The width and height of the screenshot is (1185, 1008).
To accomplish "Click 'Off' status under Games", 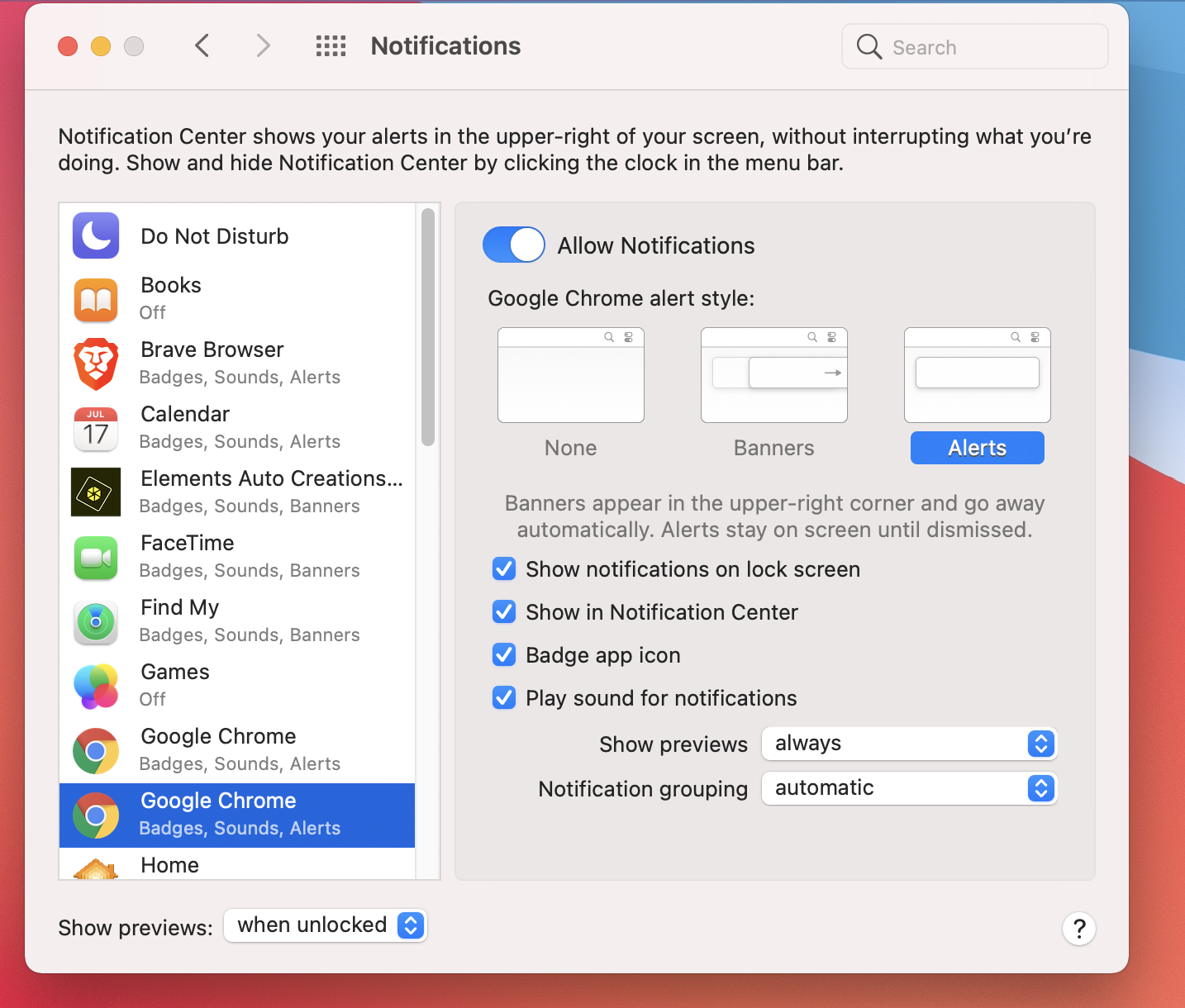I will [152, 699].
